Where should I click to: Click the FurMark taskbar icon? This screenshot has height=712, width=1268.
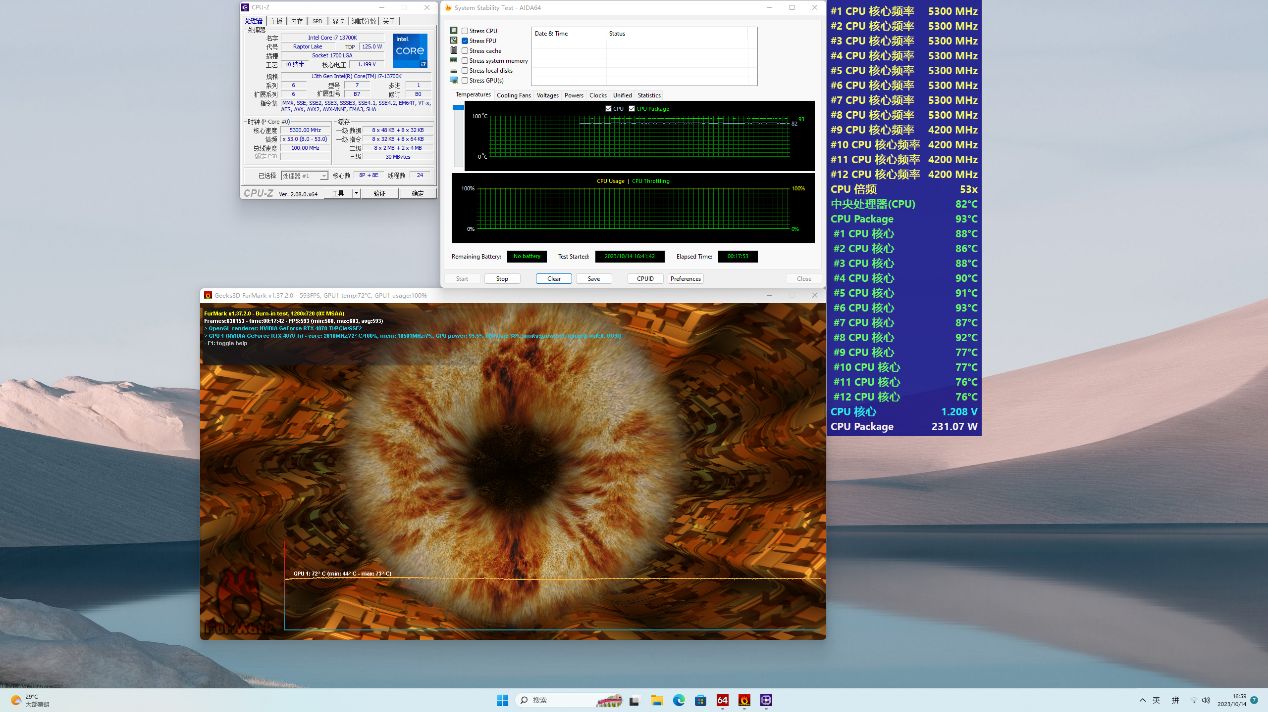[744, 700]
